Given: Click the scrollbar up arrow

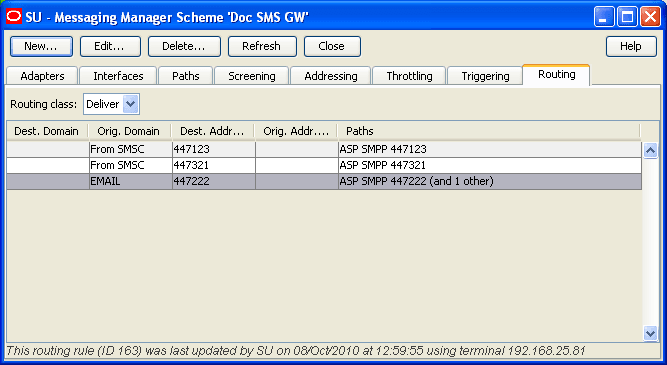Looking at the screenshot, I should click(x=650, y=150).
